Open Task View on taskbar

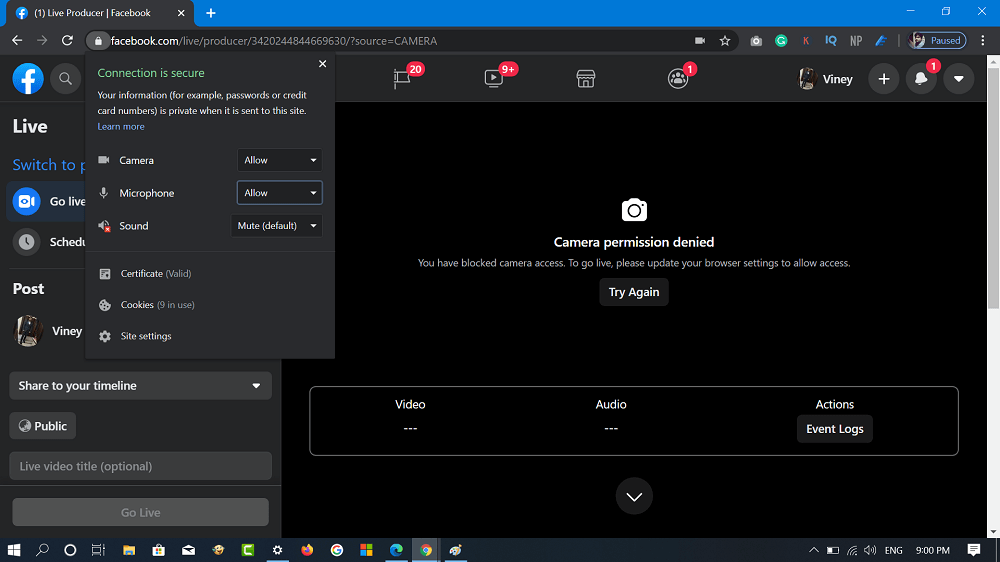(x=98, y=550)
